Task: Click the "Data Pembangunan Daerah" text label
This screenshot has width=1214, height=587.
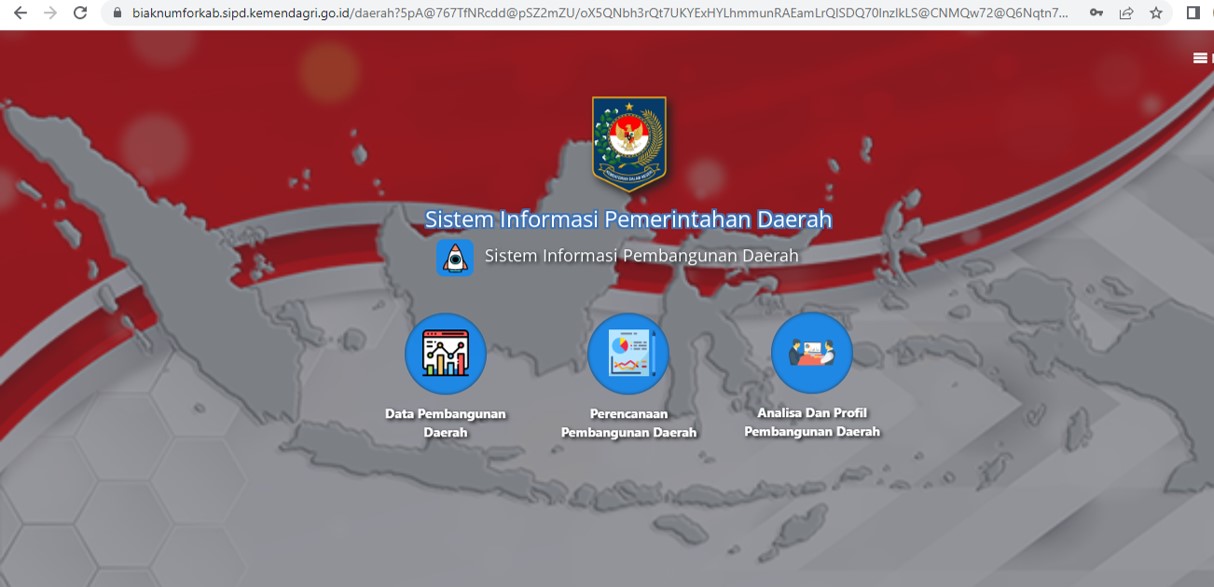Action: (x=445, y=423)
